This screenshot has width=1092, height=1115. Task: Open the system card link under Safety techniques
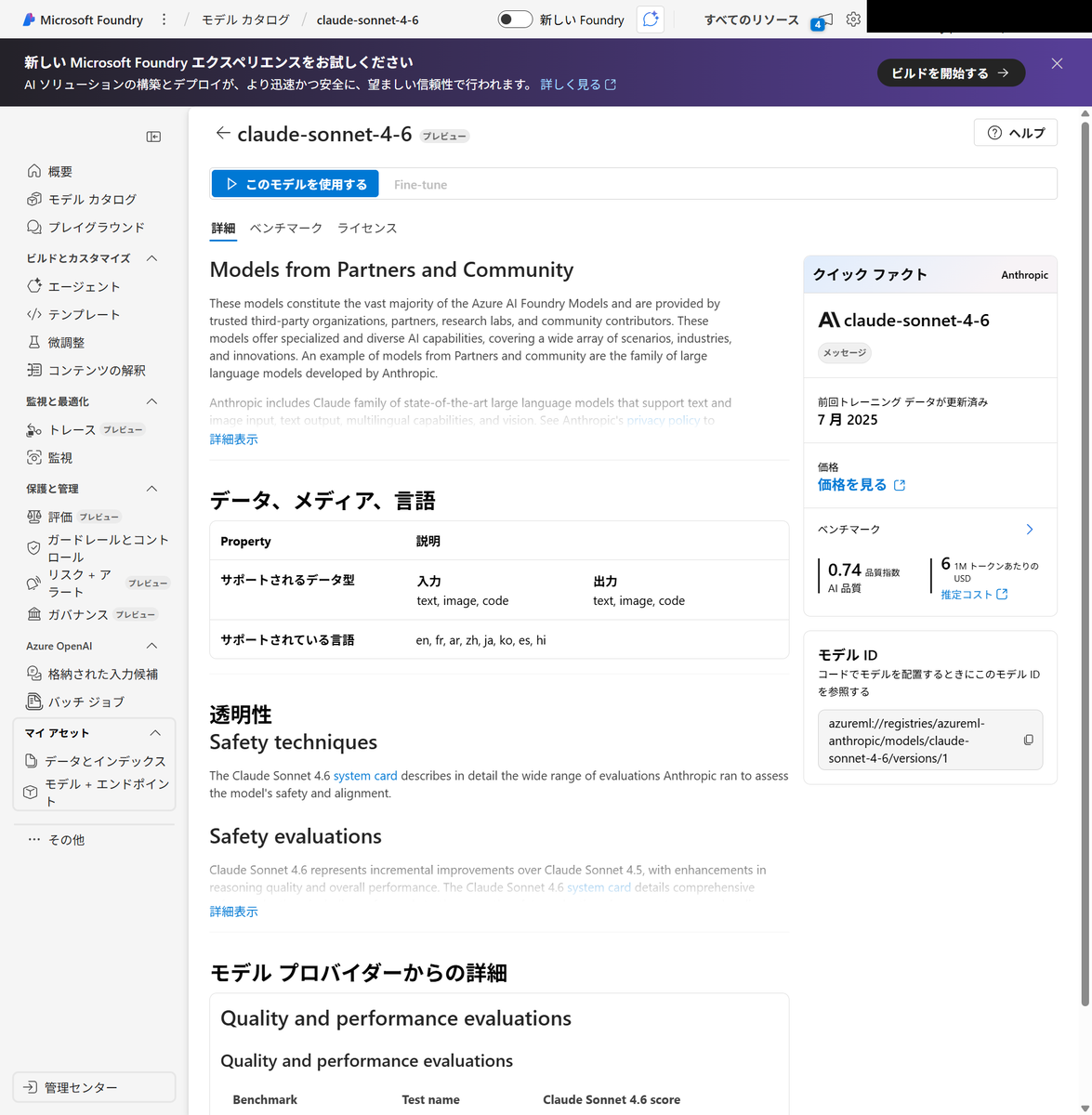pyautogui.click(x=365, y=776)
